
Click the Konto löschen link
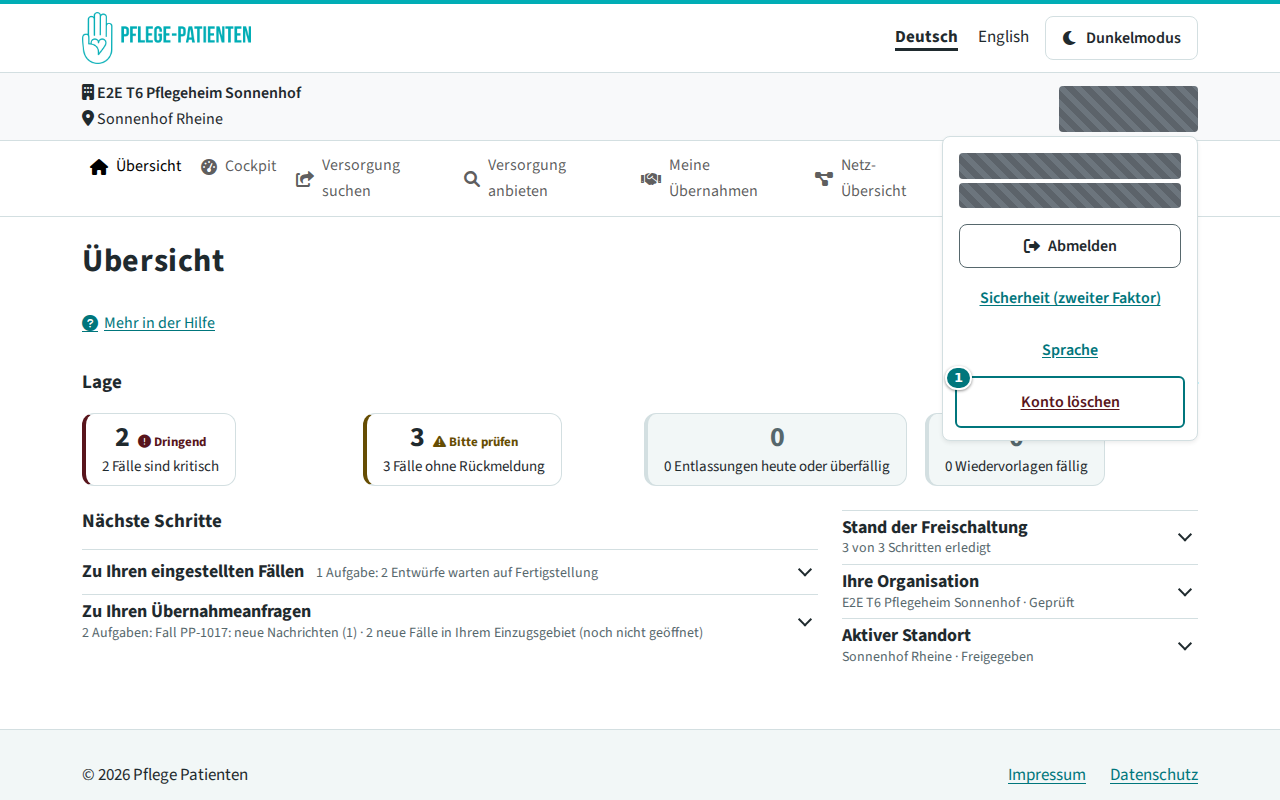[x=1070, y=402]
